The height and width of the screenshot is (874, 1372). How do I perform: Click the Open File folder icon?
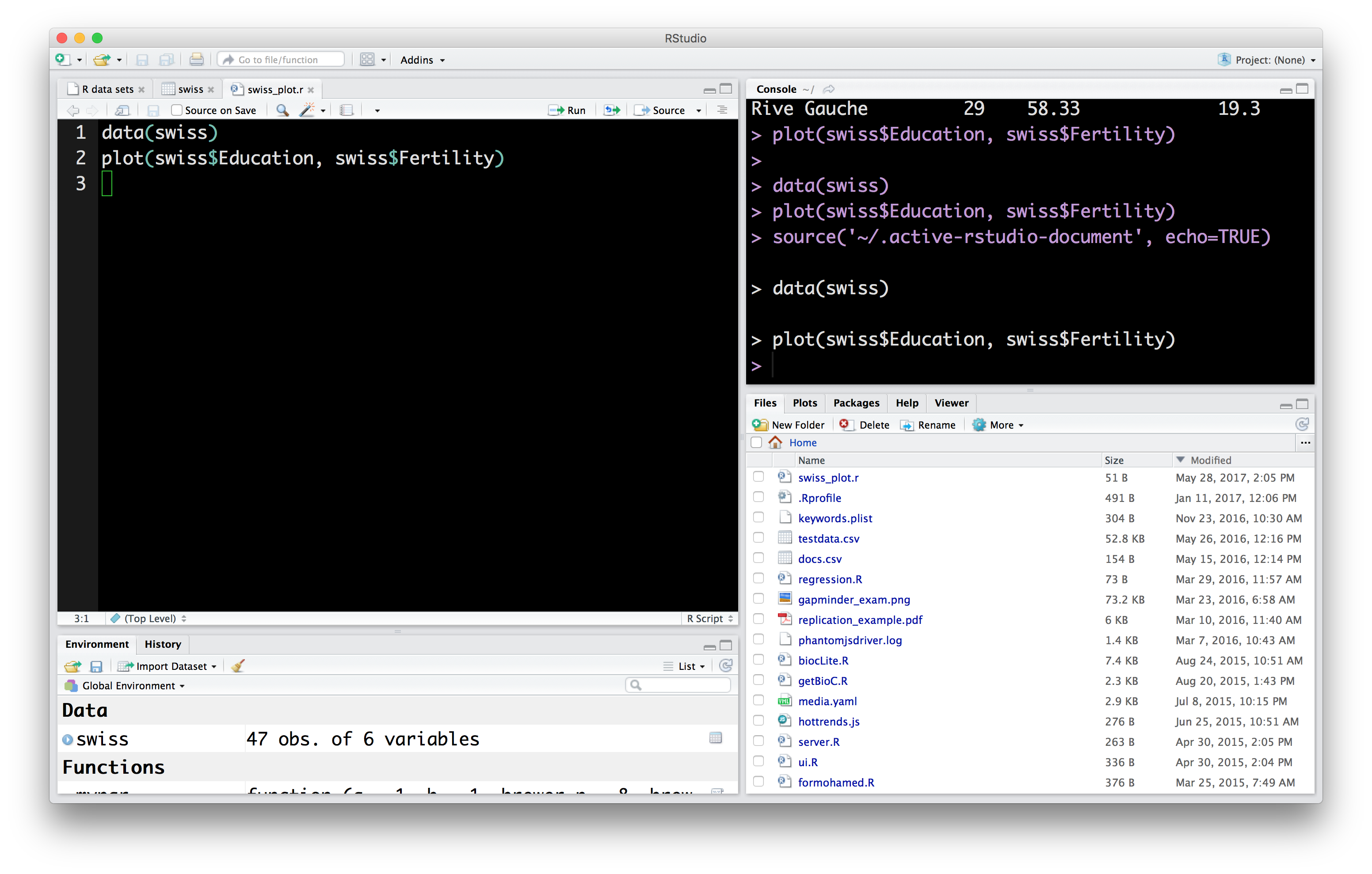[x=101, y=59]
